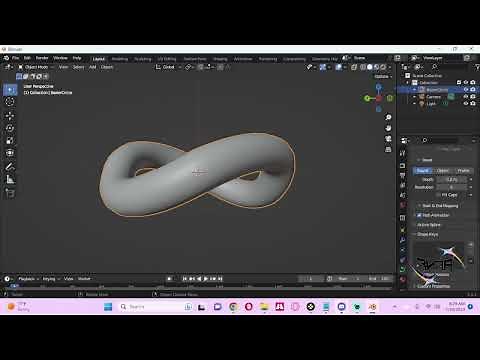Expand the Active Spline panel

pos(428,225)
